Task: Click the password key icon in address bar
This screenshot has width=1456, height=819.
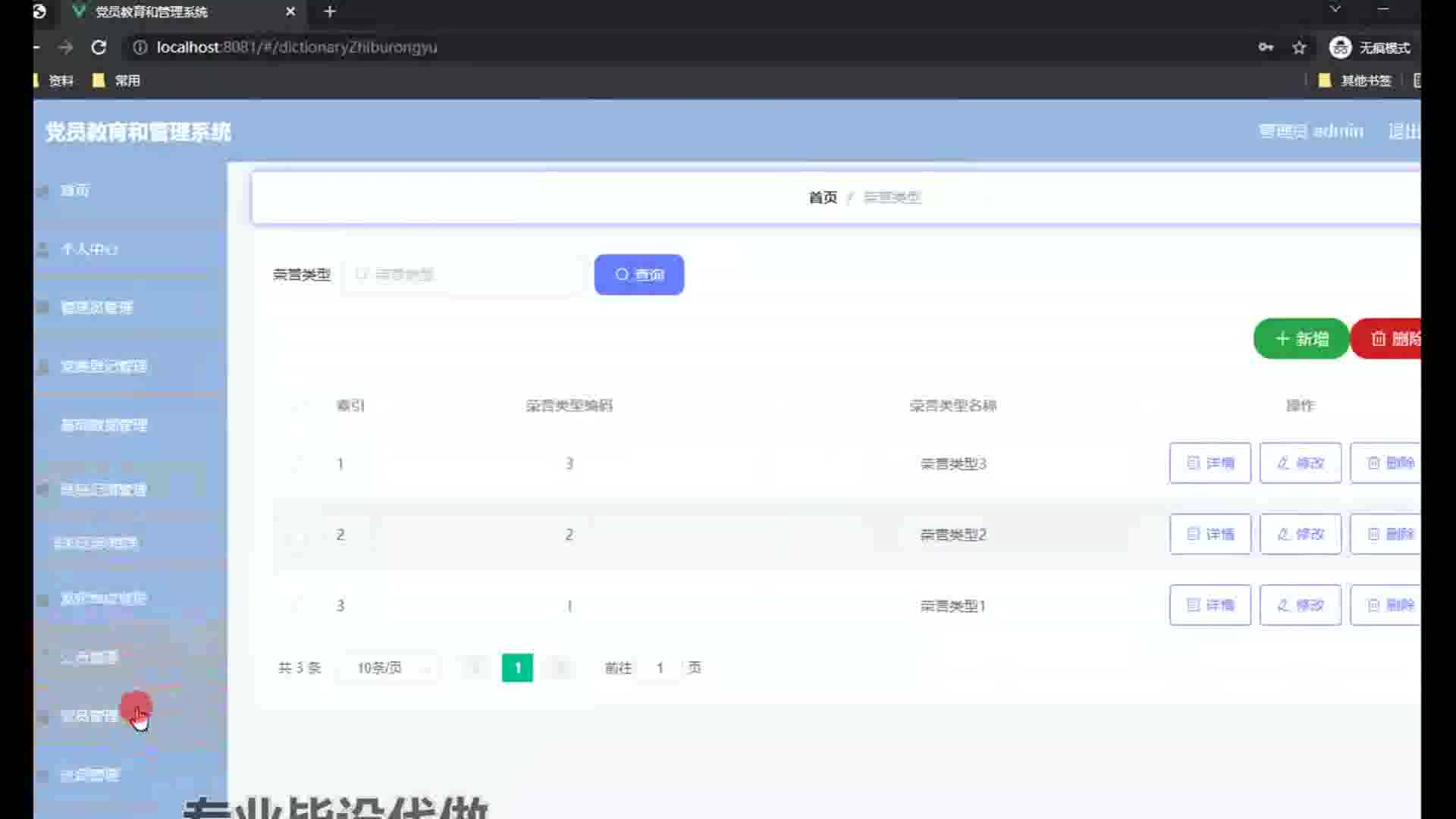Action: coord(1266,47)
